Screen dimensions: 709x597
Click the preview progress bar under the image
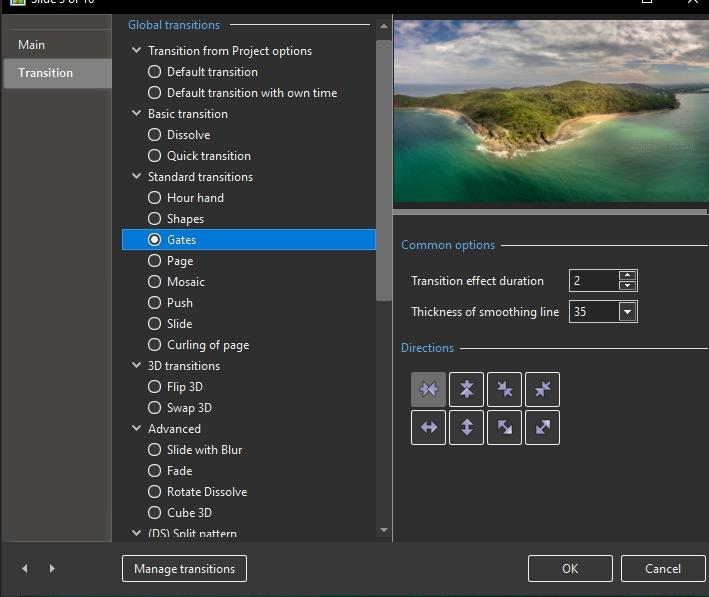tap(550, 212)
